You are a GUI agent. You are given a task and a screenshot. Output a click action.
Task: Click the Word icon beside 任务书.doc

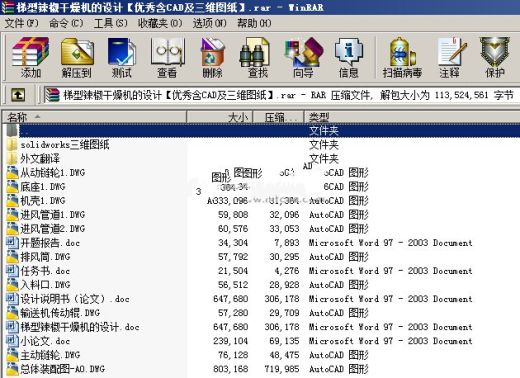pyautogui.click(x=12, y=271)
